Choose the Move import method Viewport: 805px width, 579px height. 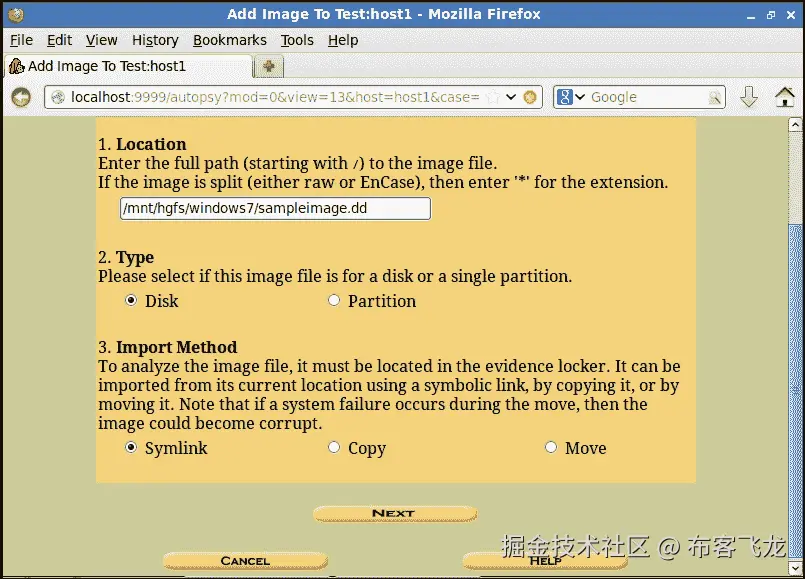click(551, 448)
